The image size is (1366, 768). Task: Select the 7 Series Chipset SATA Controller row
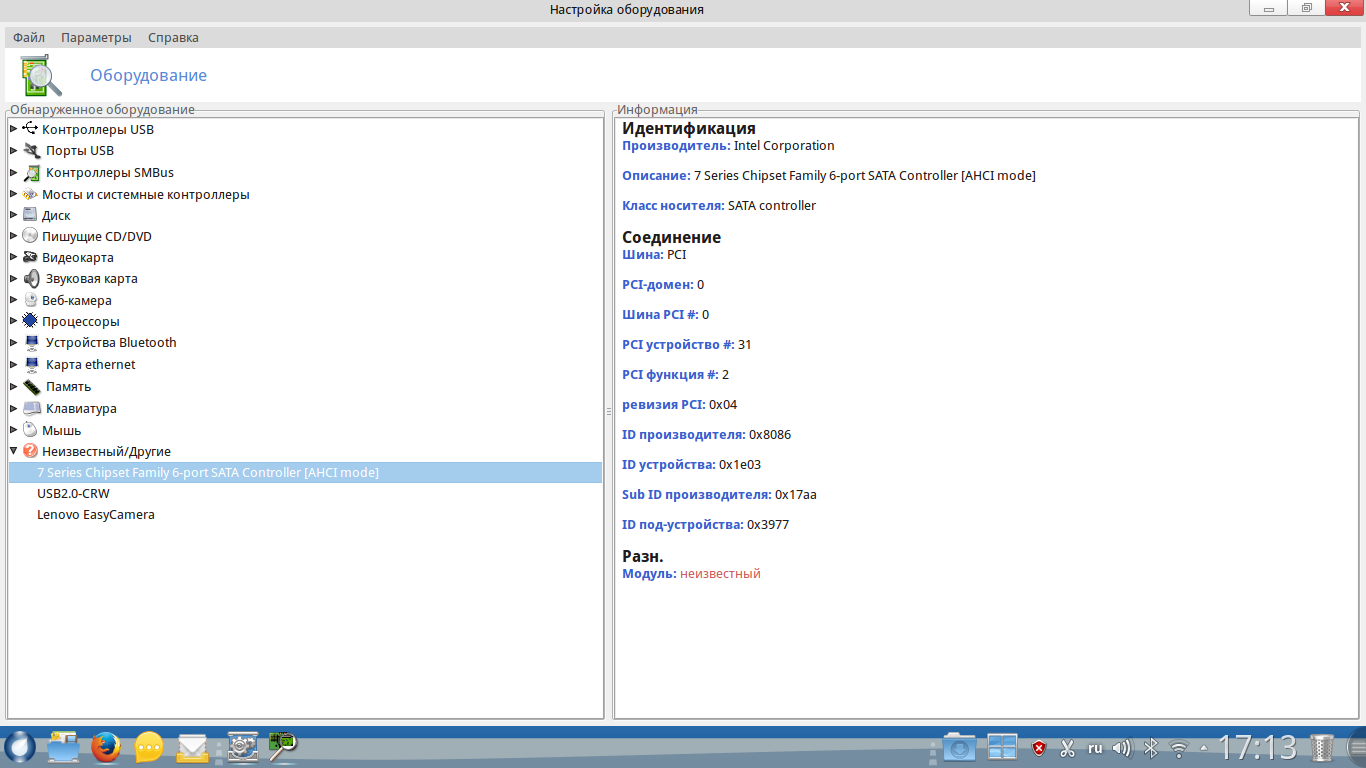point(305,472)
